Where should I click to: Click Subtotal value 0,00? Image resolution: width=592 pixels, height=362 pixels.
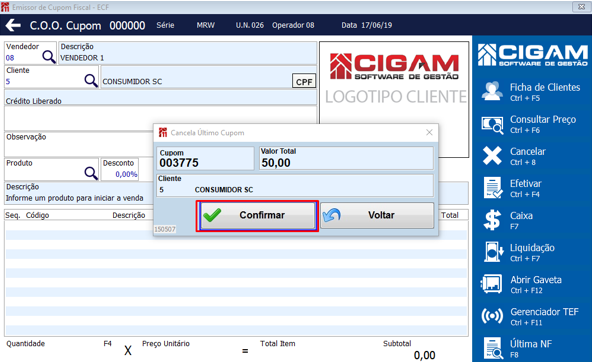click(x=424, y=355)
